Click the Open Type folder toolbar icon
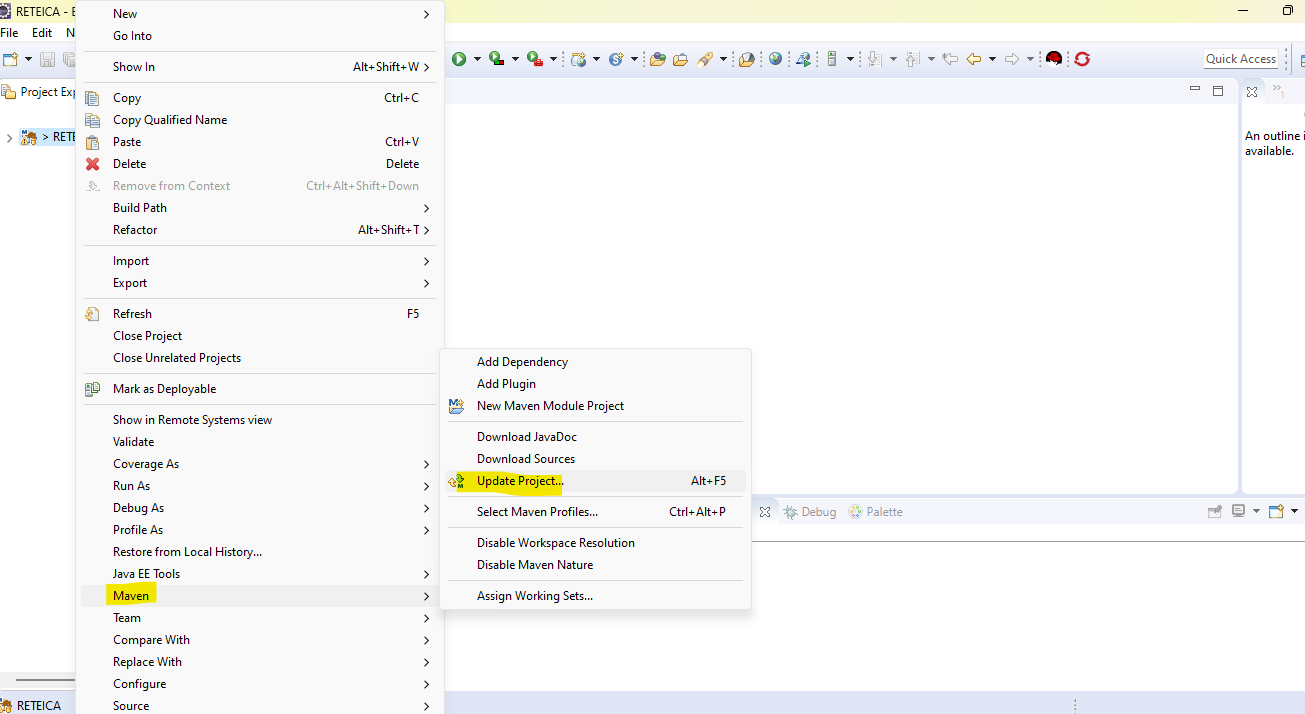The image size is (1305, 714). (x=658, y=59)
